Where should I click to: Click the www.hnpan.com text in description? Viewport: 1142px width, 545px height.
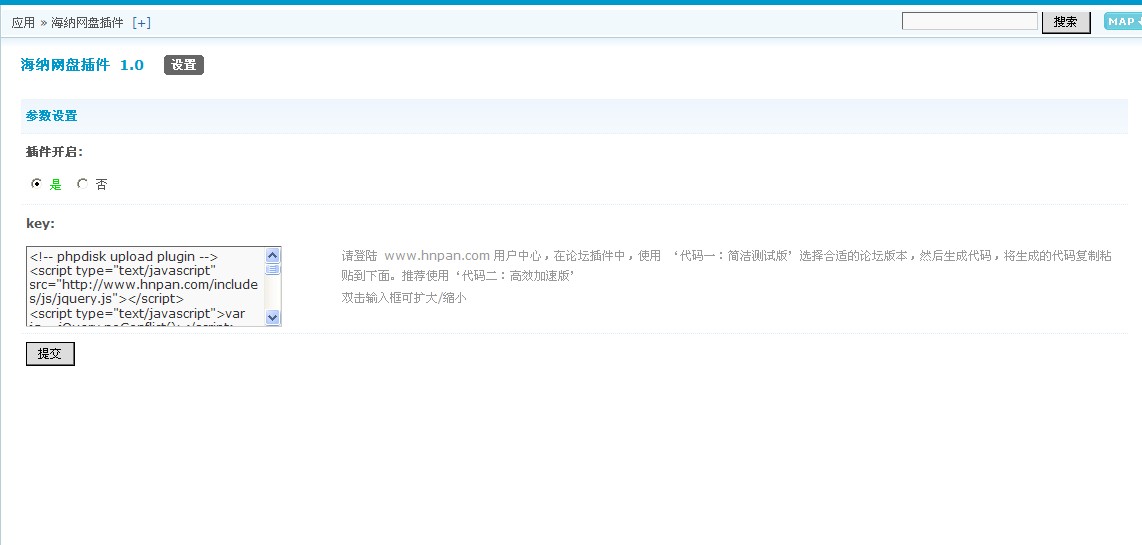[x=436, y=256]
